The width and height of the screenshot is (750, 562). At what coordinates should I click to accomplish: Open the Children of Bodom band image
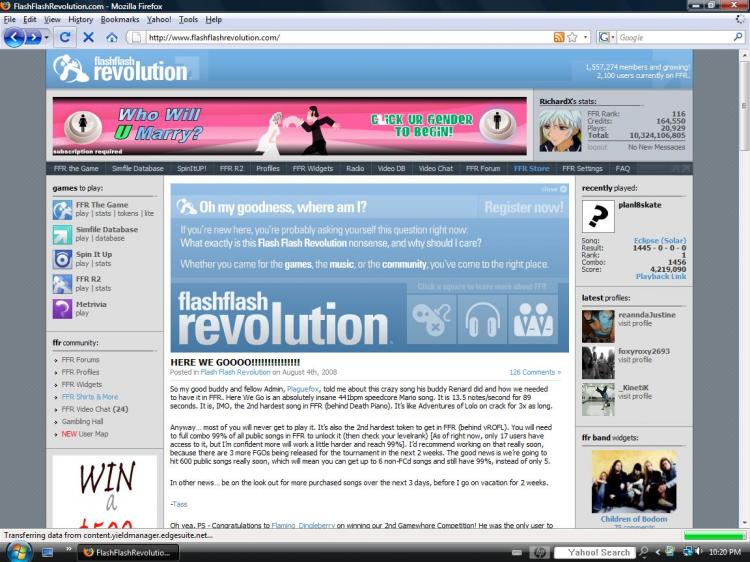tap(634, 481)
